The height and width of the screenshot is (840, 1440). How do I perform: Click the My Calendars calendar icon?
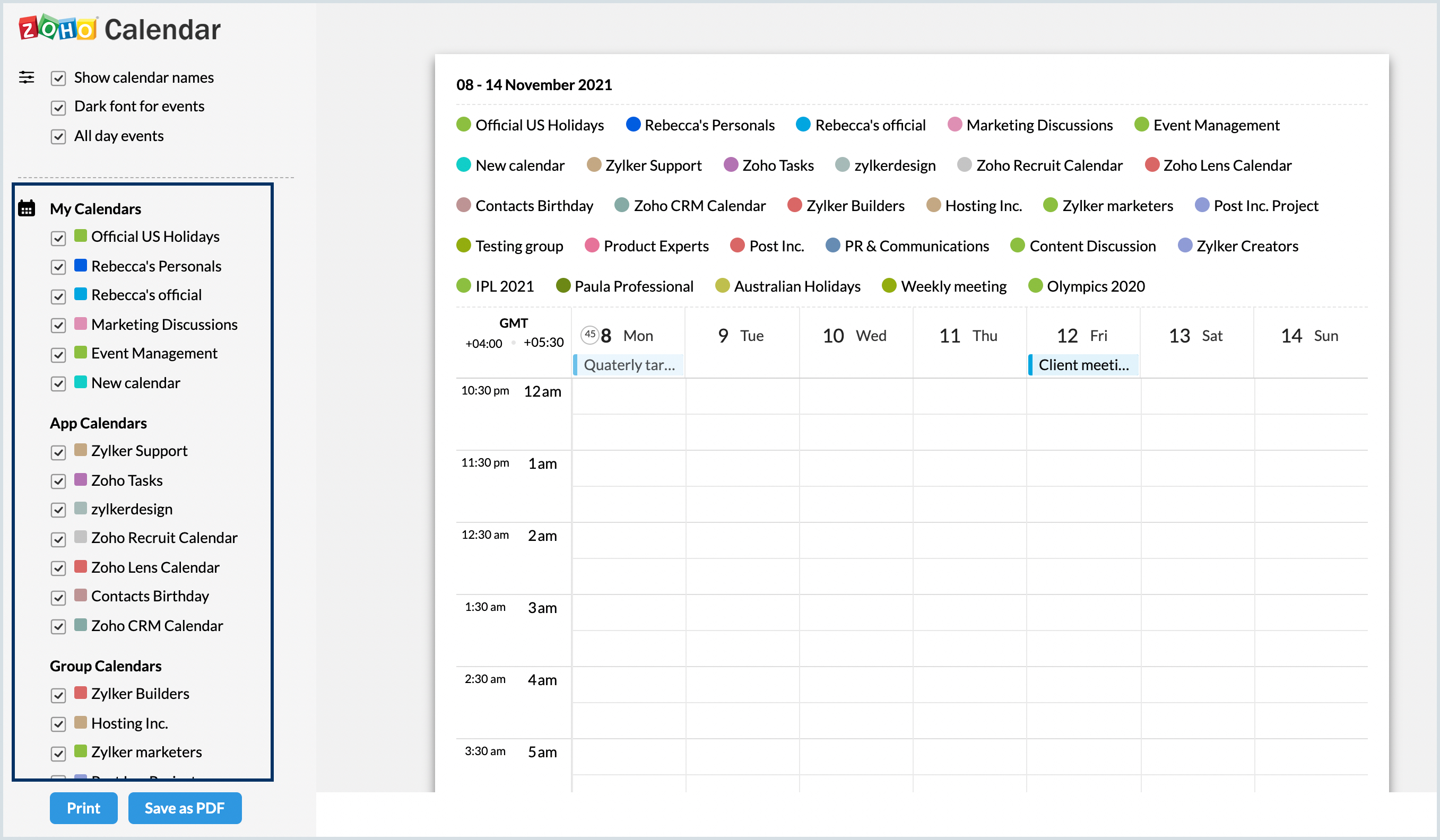point(27,208)
